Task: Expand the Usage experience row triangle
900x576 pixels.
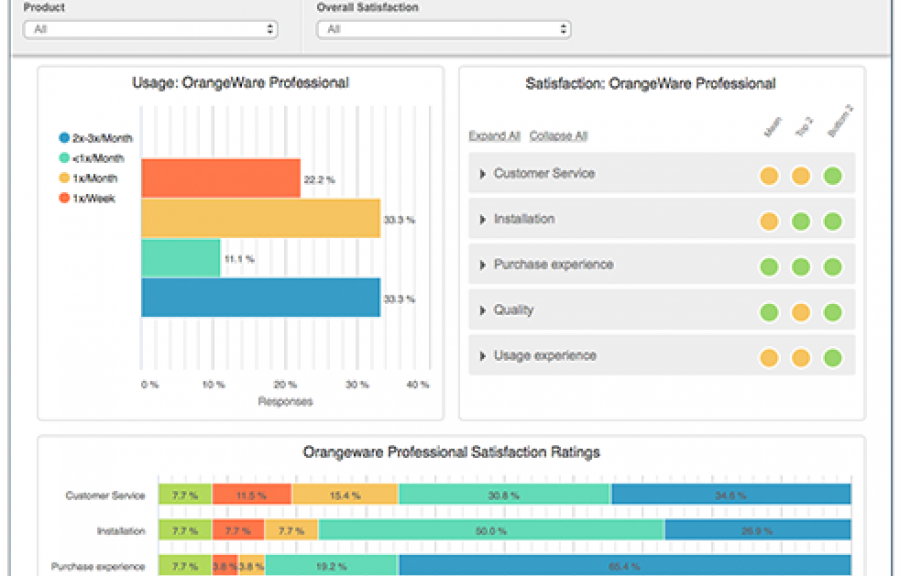Action: click(x=482, y=356)
